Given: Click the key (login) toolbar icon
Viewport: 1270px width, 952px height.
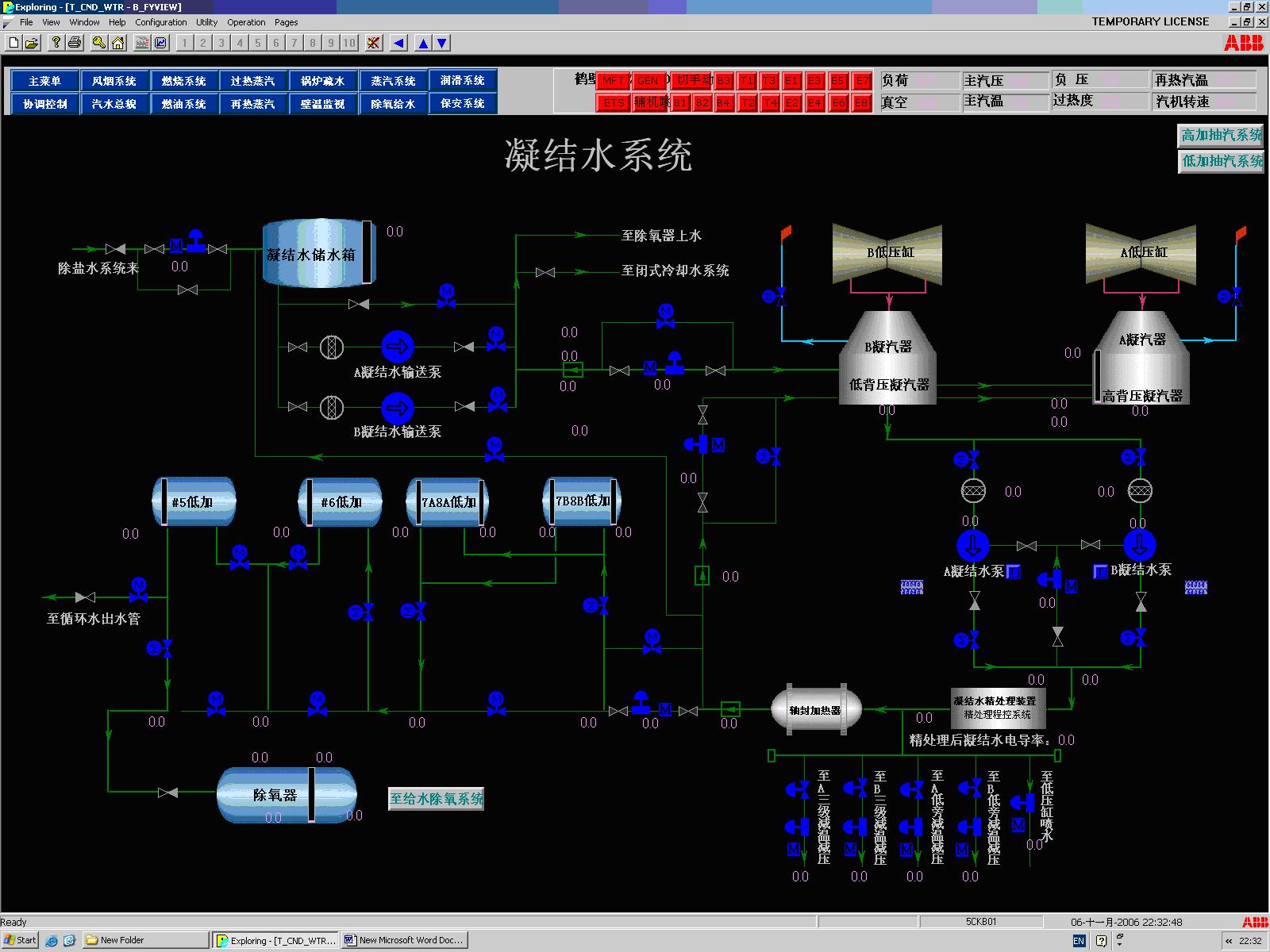Looking at the screenshot, I should (98, 43).
